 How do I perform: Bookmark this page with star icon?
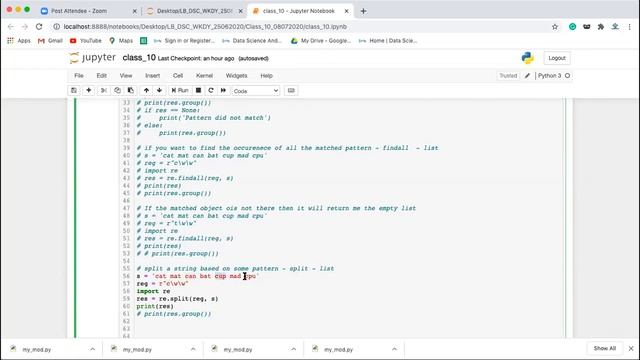[555, 27]
